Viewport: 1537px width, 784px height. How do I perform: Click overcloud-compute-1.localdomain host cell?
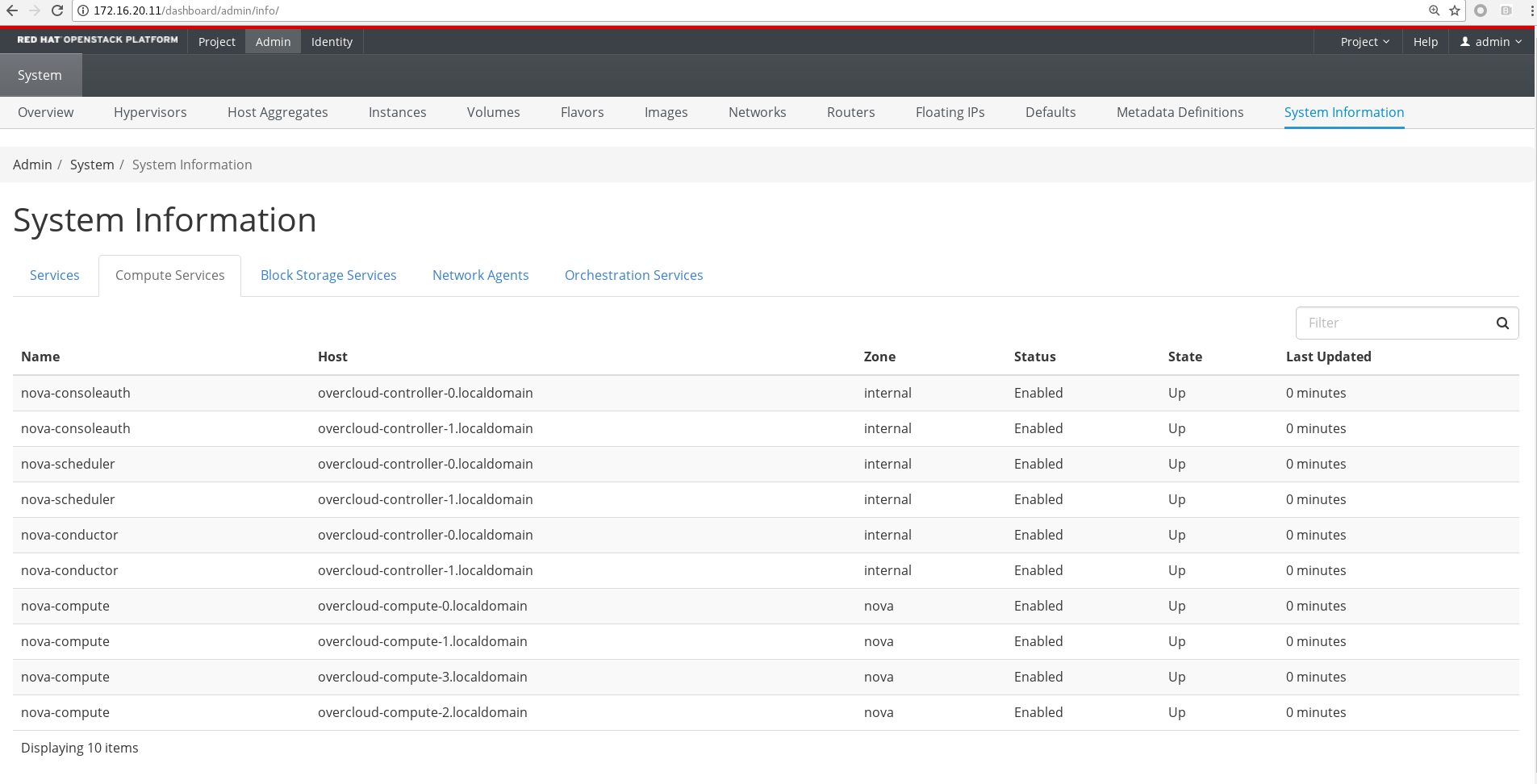423,641
